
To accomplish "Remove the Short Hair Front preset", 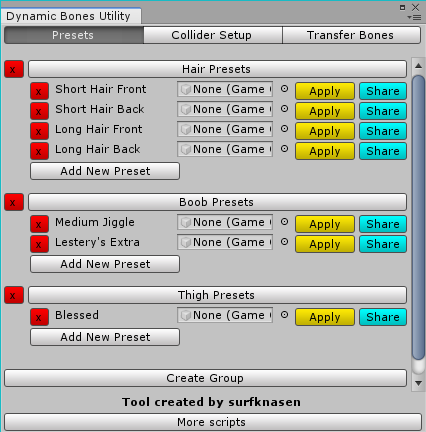I will (39, 91).
